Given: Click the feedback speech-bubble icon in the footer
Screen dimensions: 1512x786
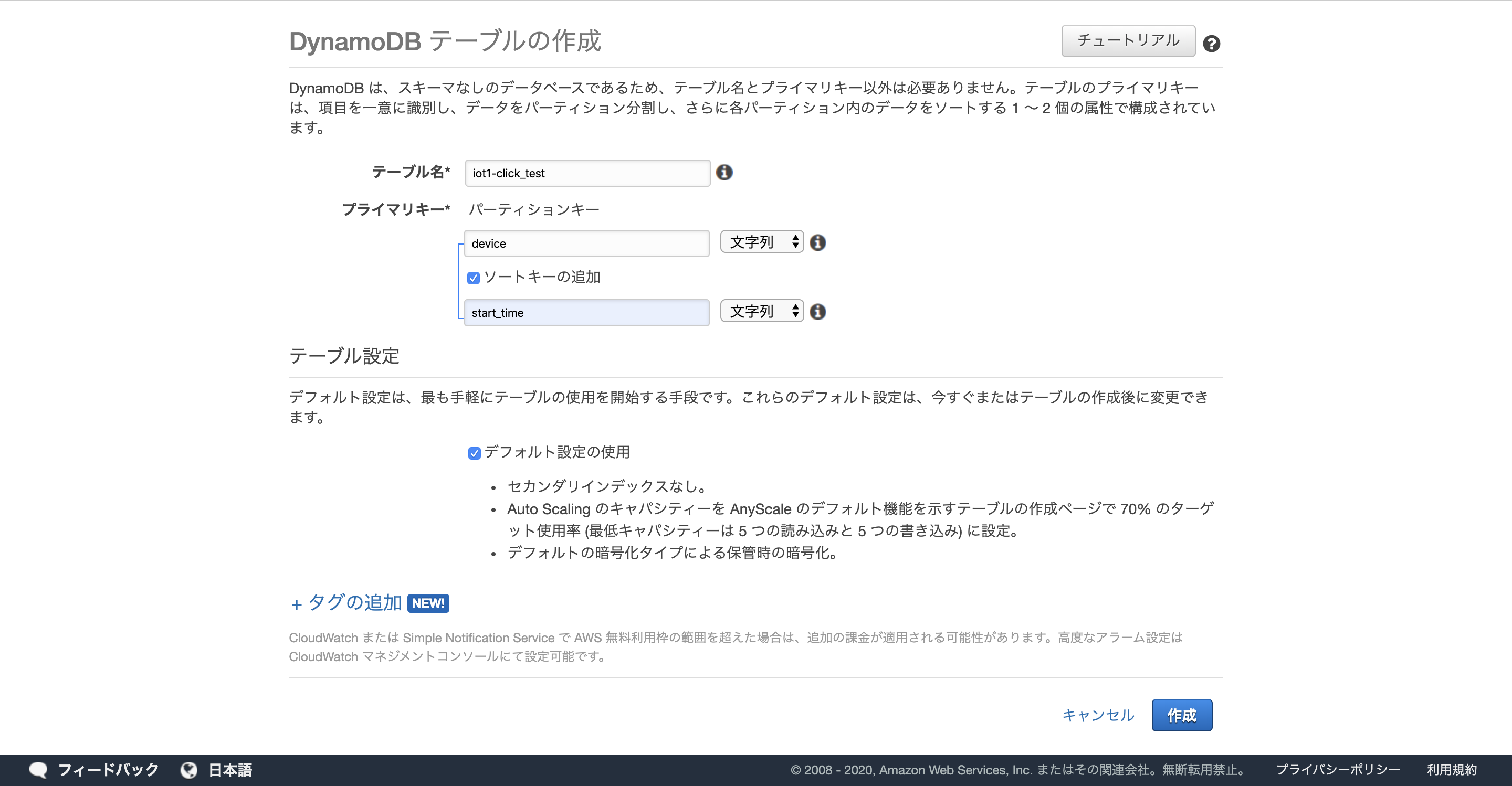Looking at the screenshot, I should tap(39, 769).
